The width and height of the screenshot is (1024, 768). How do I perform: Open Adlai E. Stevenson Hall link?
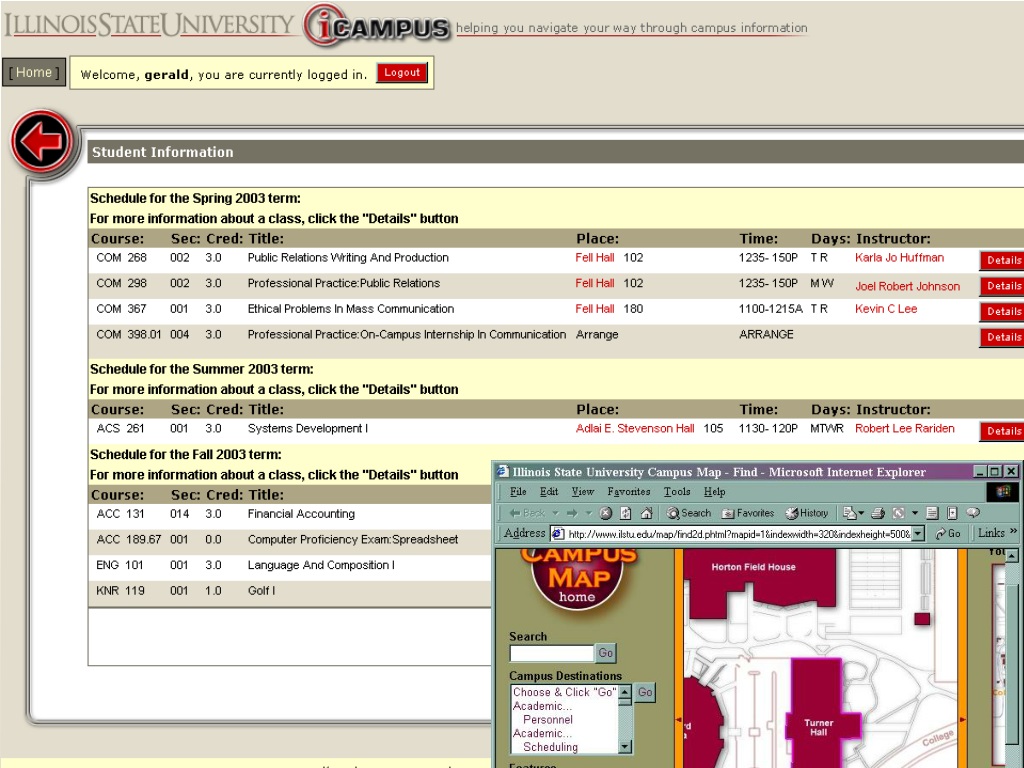635,428
